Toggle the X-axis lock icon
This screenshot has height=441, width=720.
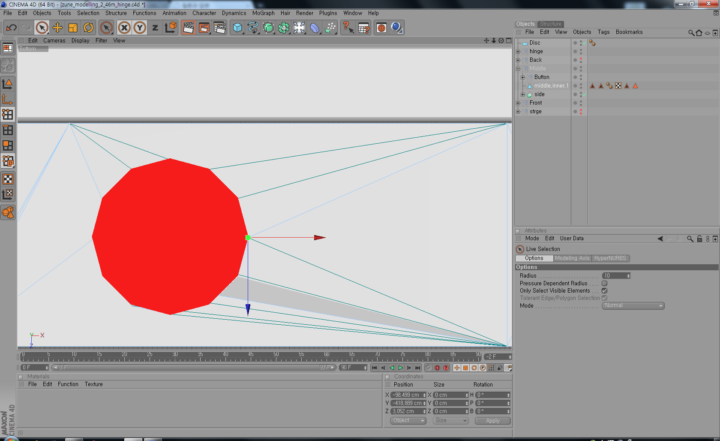click(124, 28)
